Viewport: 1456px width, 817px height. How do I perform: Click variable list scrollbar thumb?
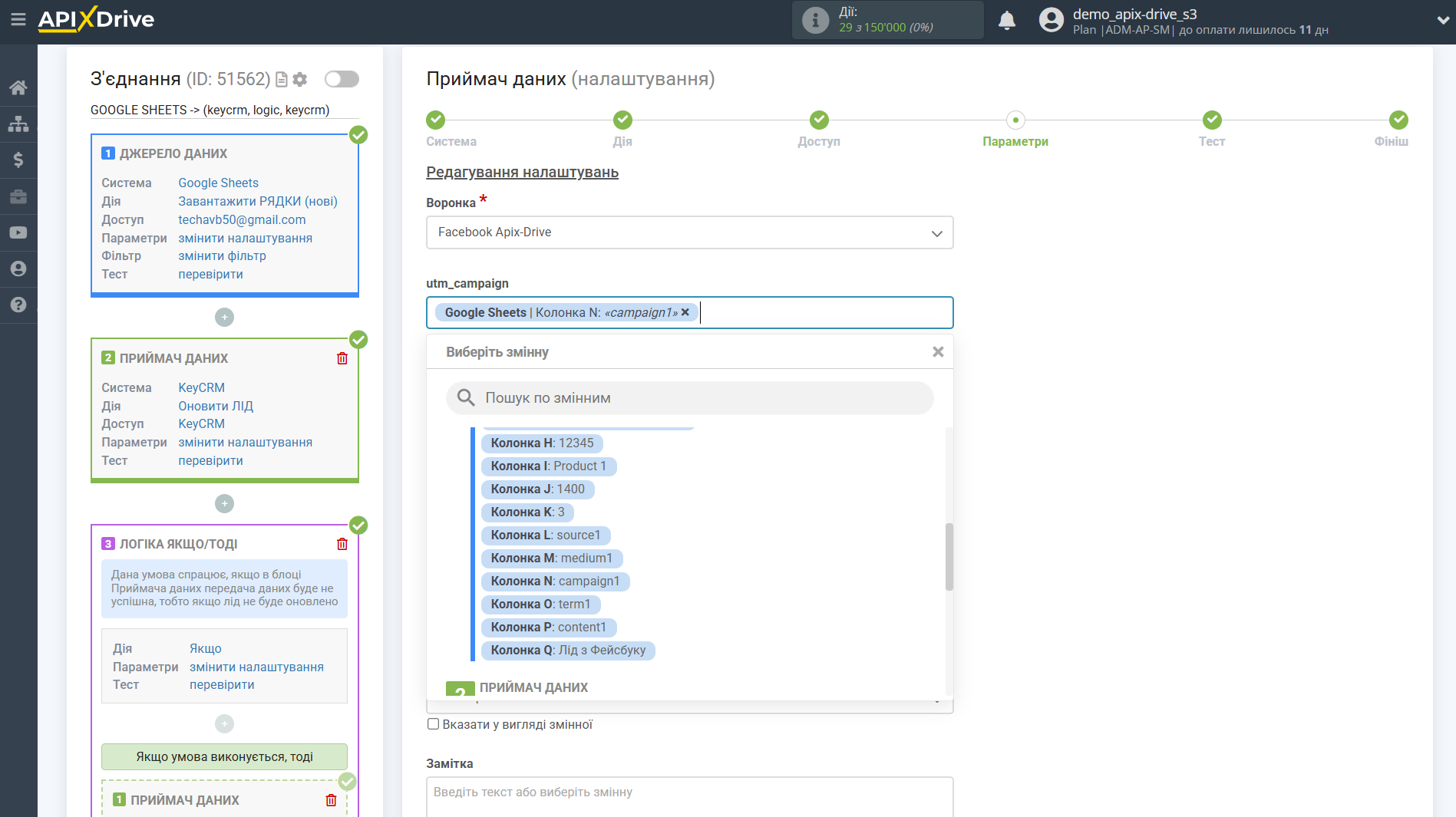pyautogui.click(x=949, y=557)
